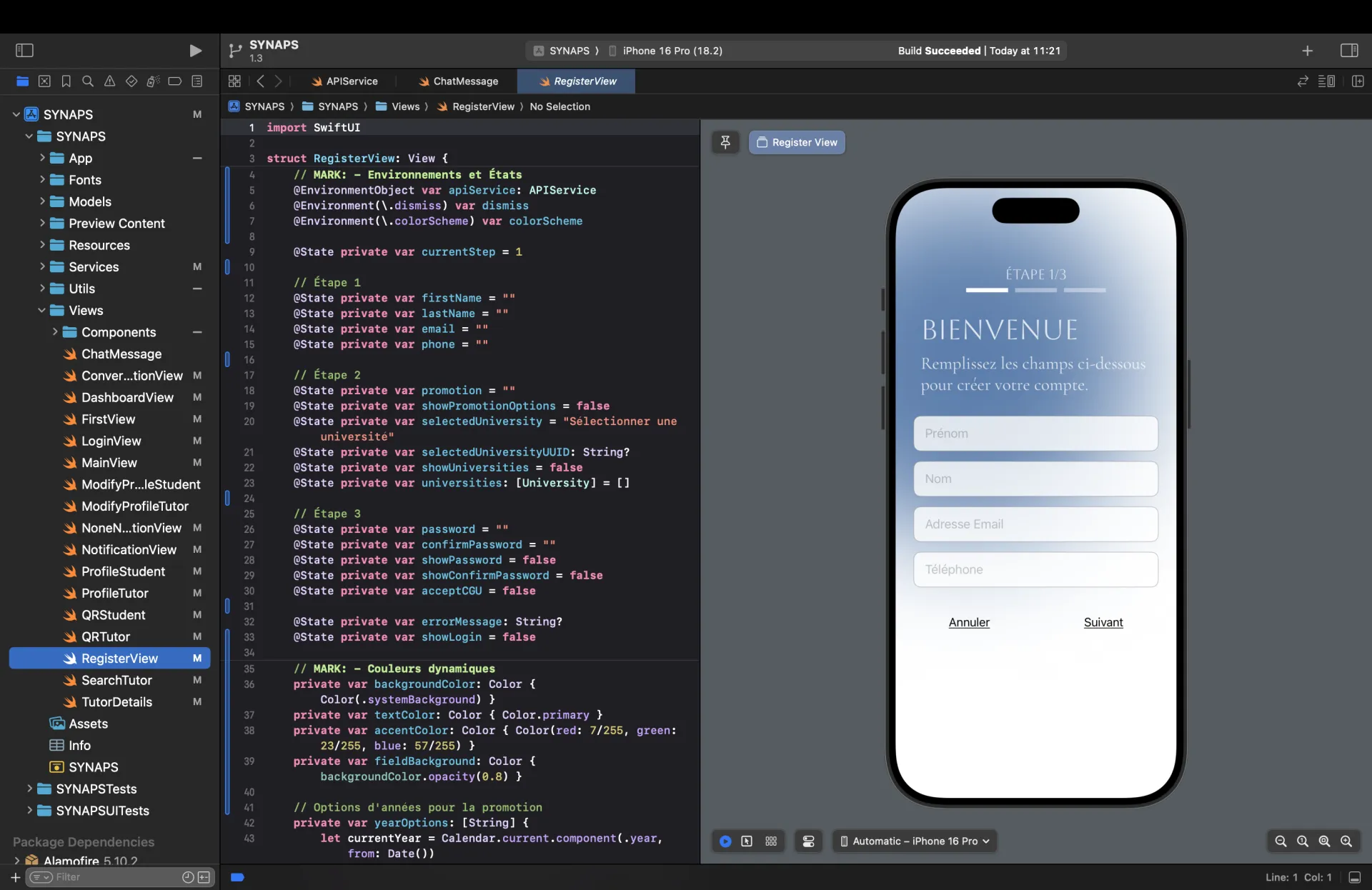The image size is (1372, 890).
Task: Open the report navigator icon
Action: pos(197,81)
